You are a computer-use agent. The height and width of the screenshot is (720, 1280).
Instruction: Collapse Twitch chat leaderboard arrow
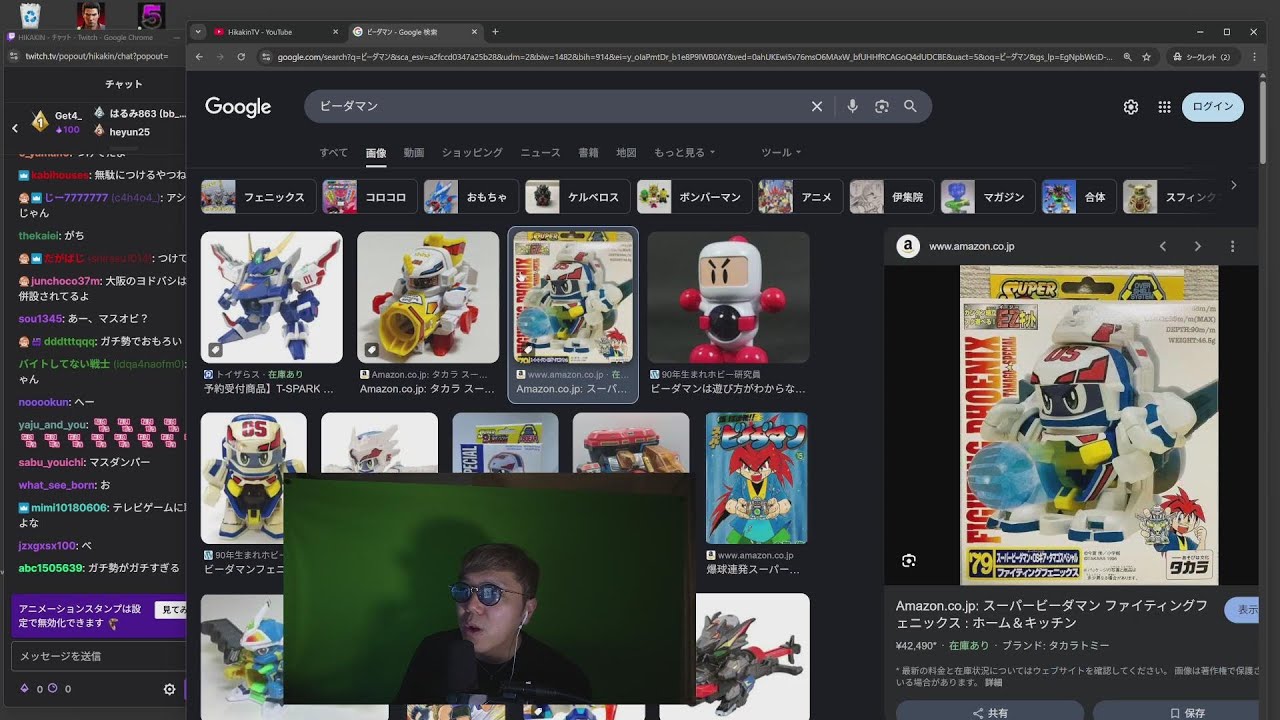(15, 128)
